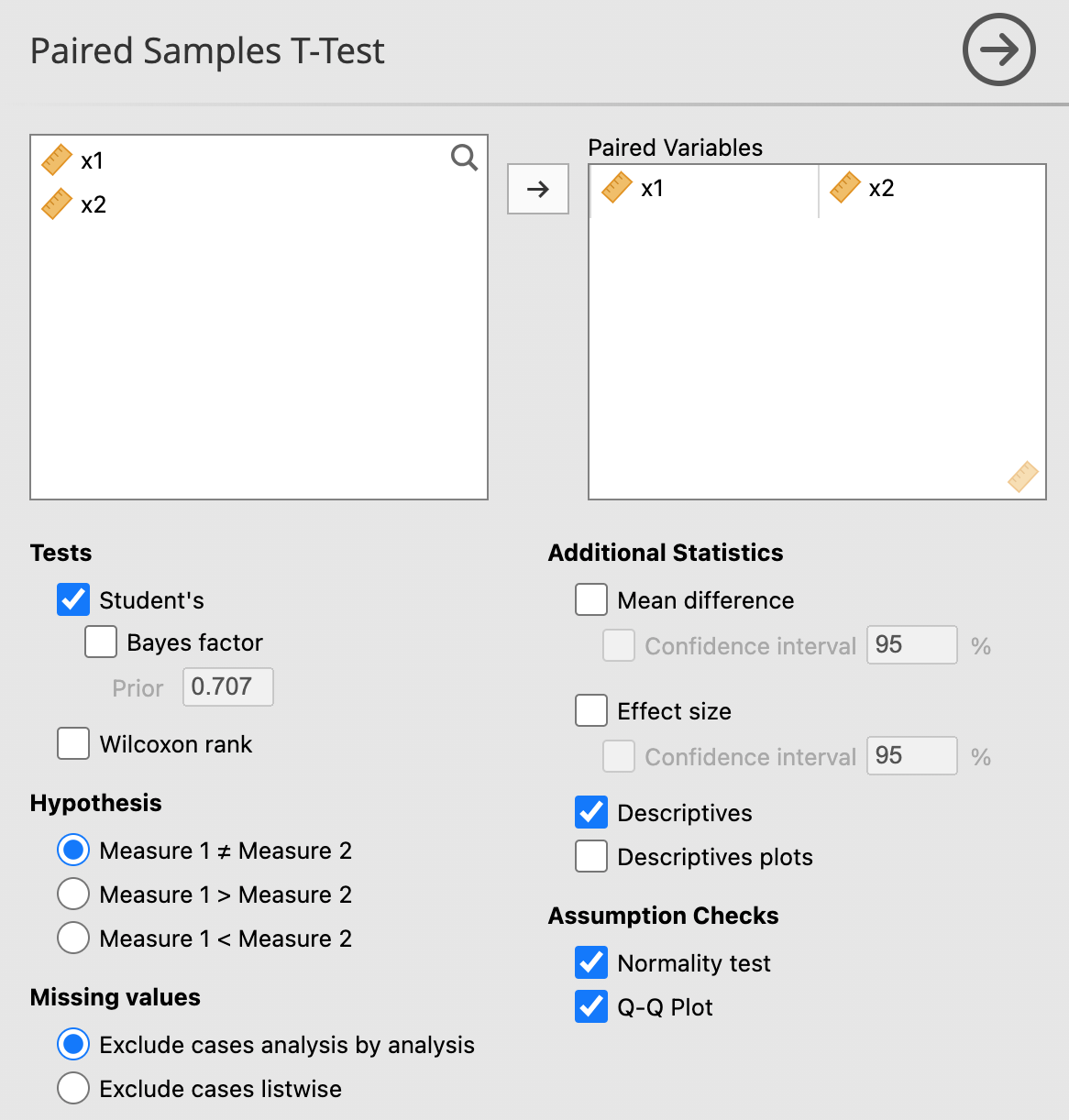Disable the Normality test check
The image size is (1069, 1120).
591,962
